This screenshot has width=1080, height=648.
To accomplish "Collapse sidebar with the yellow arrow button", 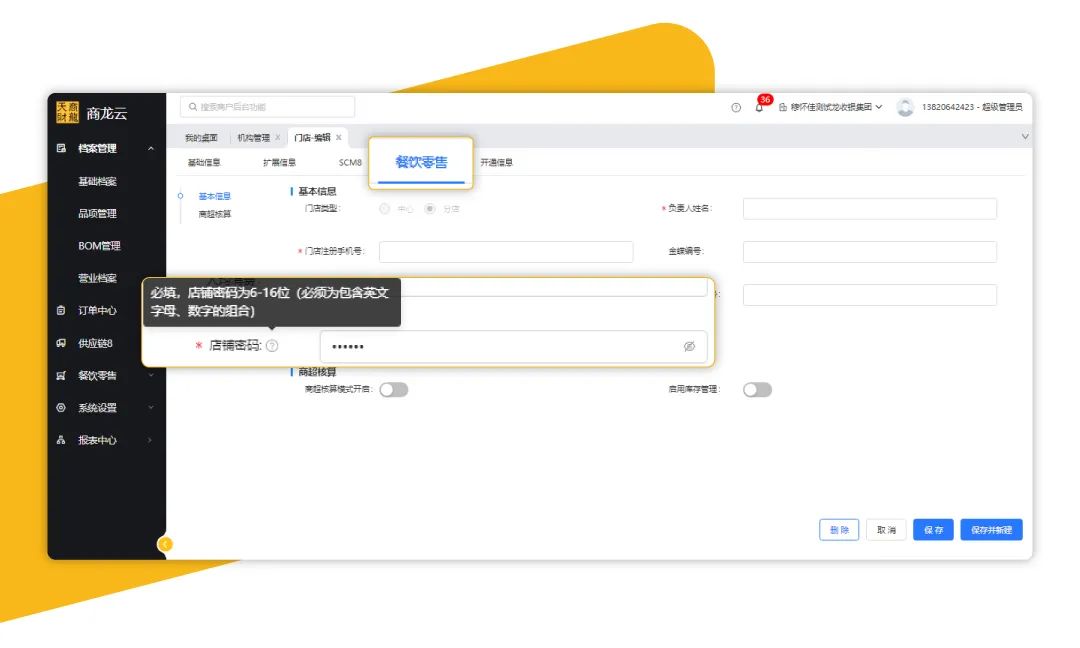I will [x=165, y=544].
